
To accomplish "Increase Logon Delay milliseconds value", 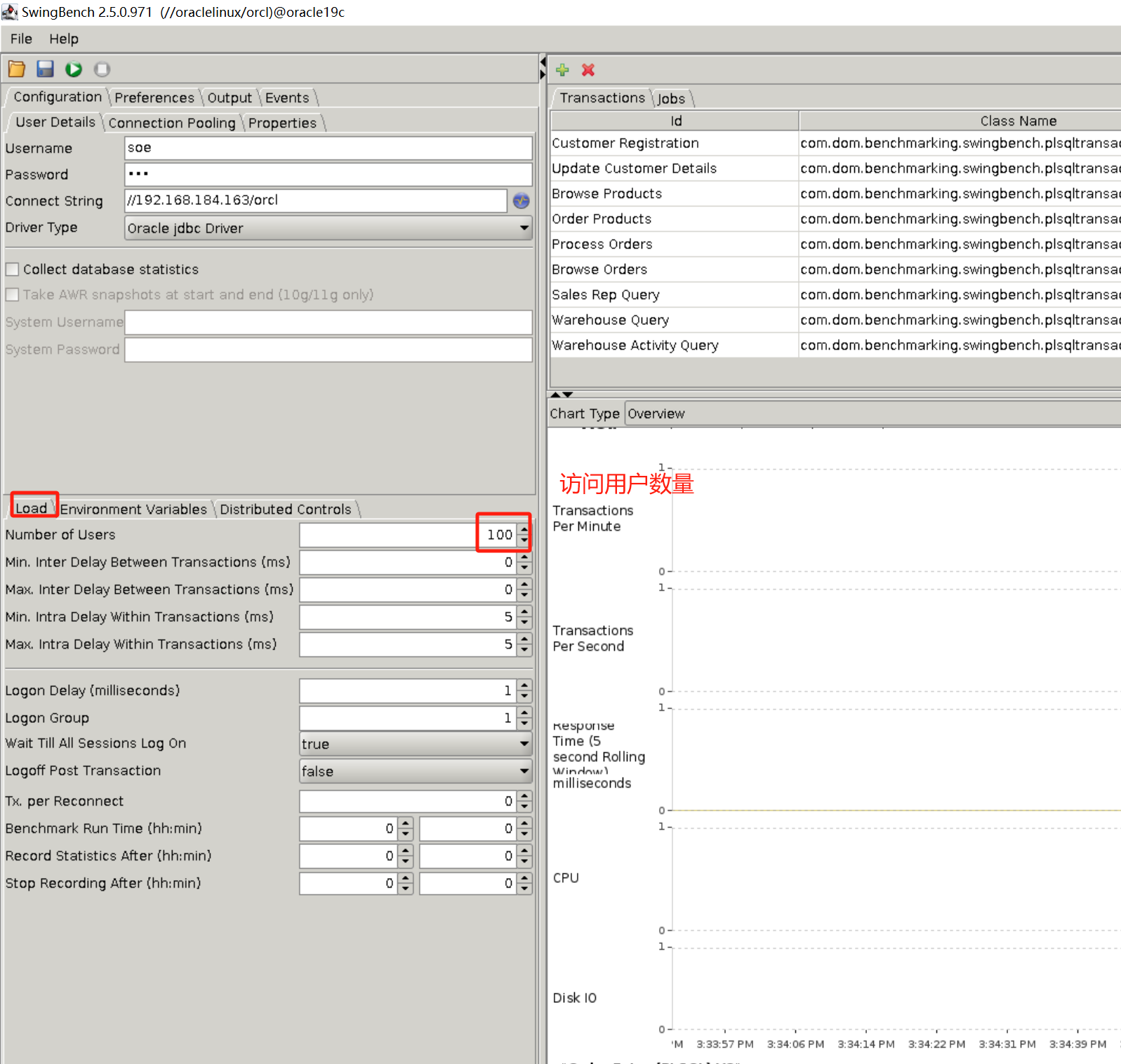I will 524,685.
